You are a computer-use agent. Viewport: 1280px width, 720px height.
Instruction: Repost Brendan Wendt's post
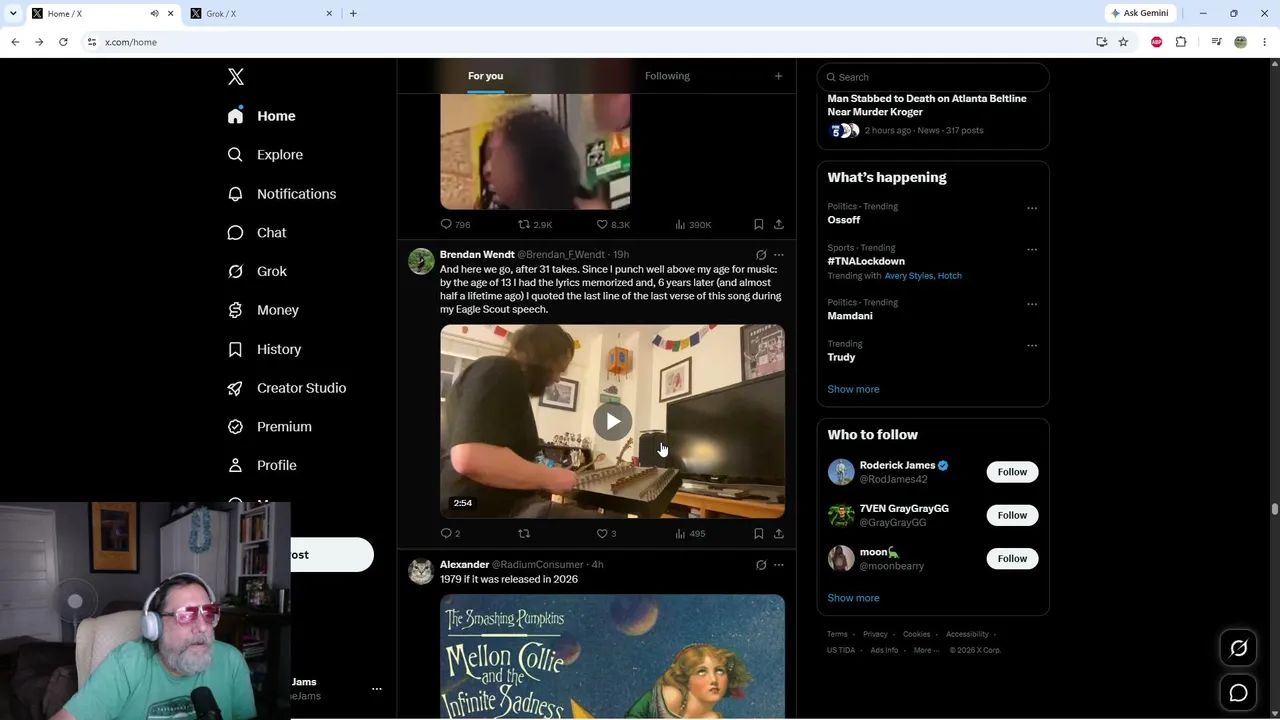[524, 534]
